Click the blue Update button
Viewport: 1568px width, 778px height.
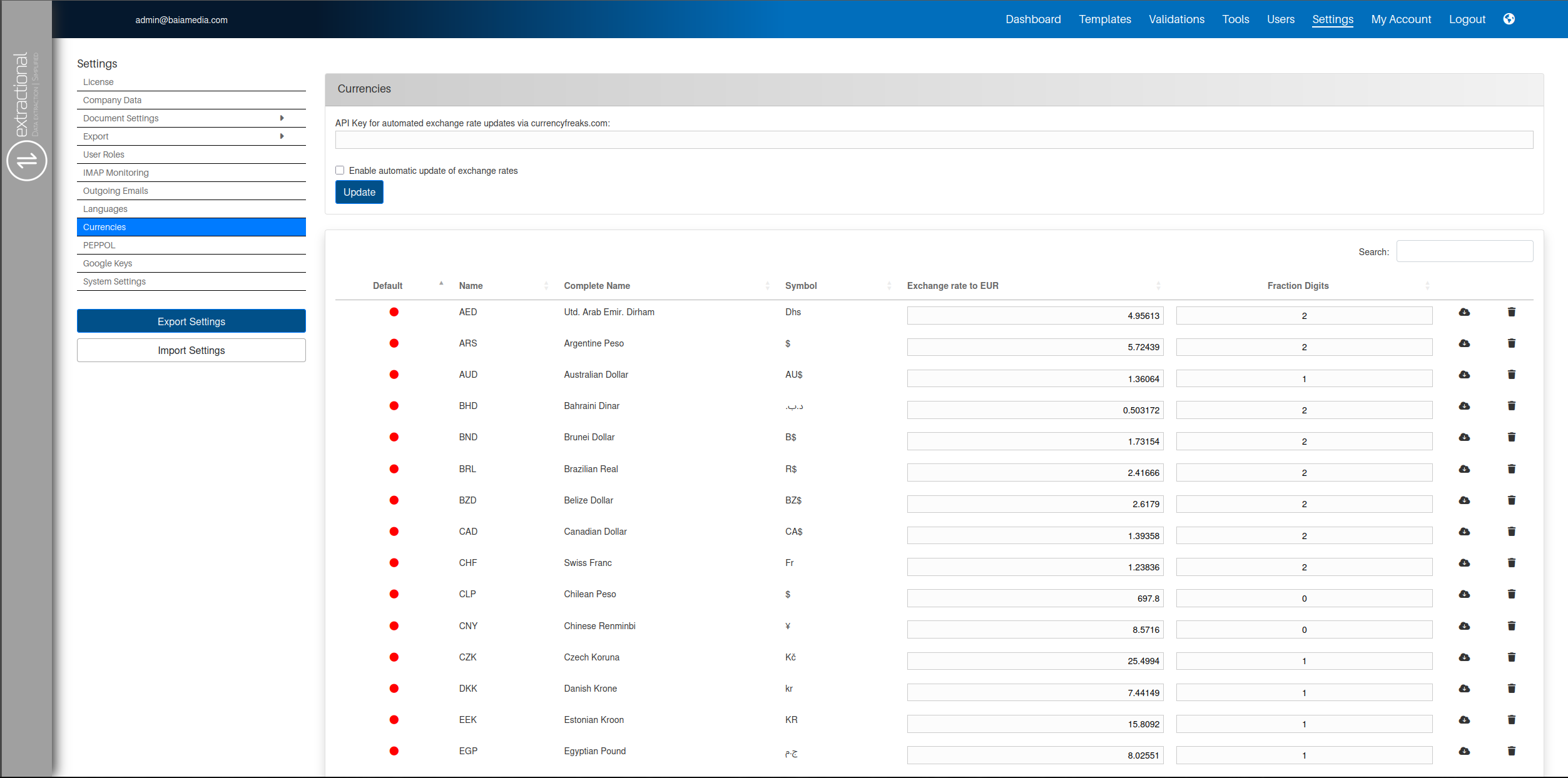click(359, 192)
